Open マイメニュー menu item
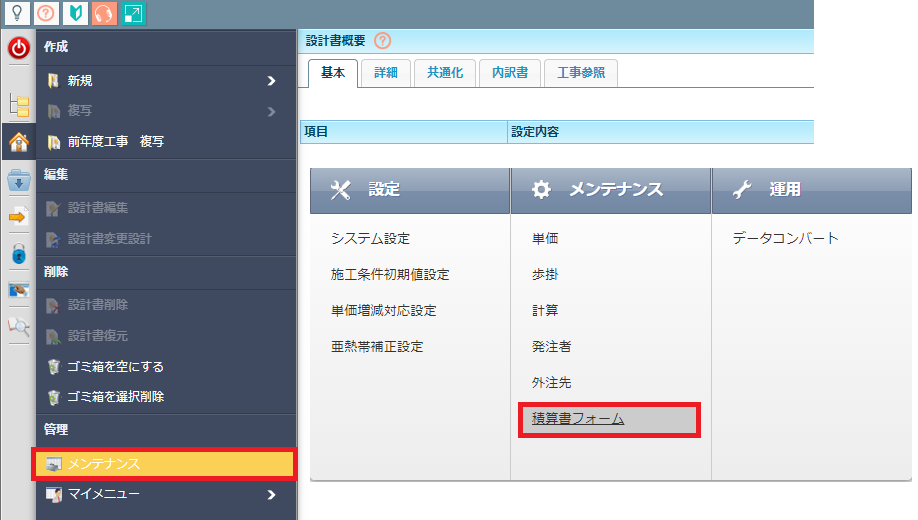The height and width of the screenshot is (520, 918). click(166, 495)
